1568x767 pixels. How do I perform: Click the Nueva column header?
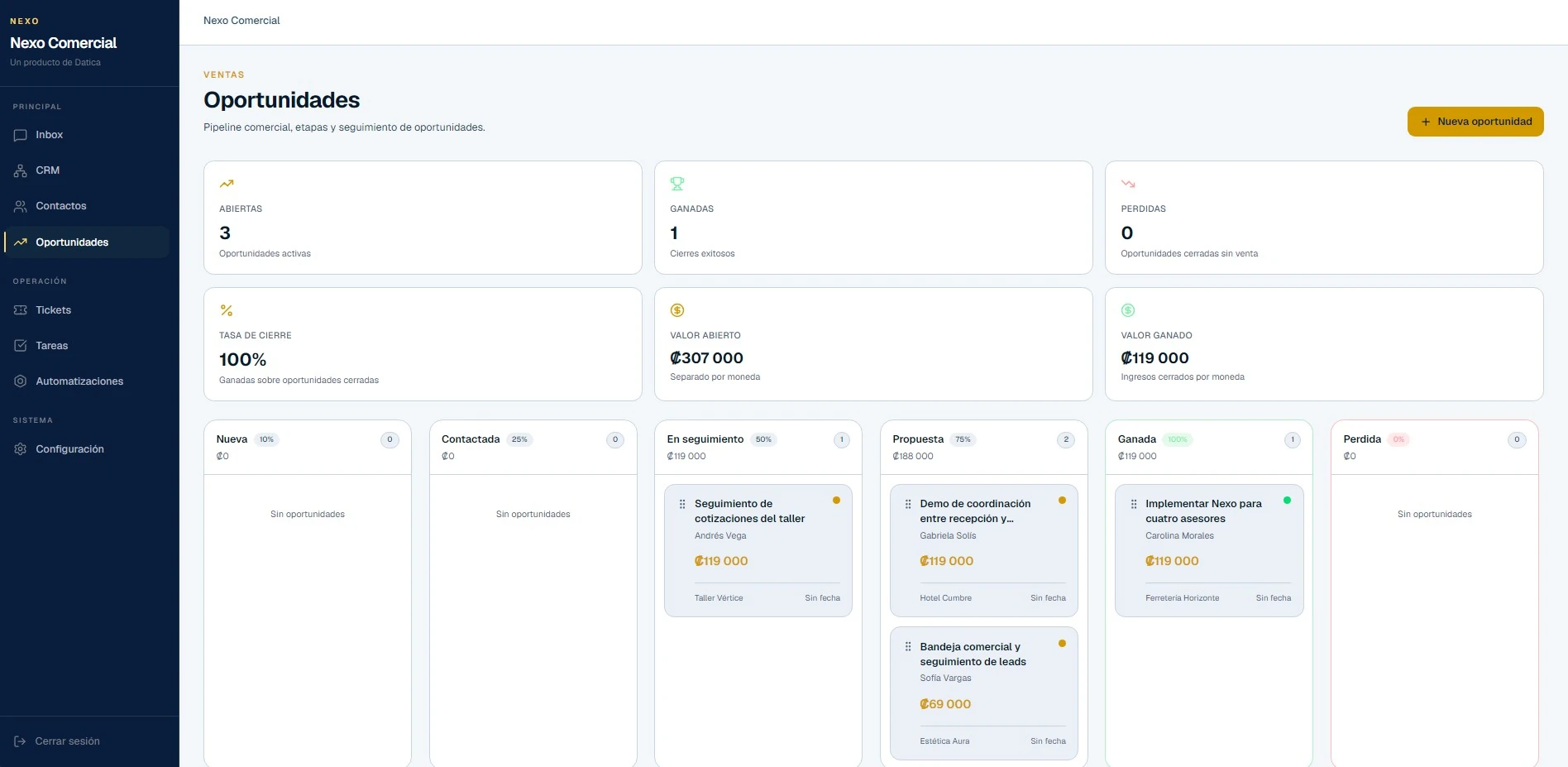coord(308,447)
